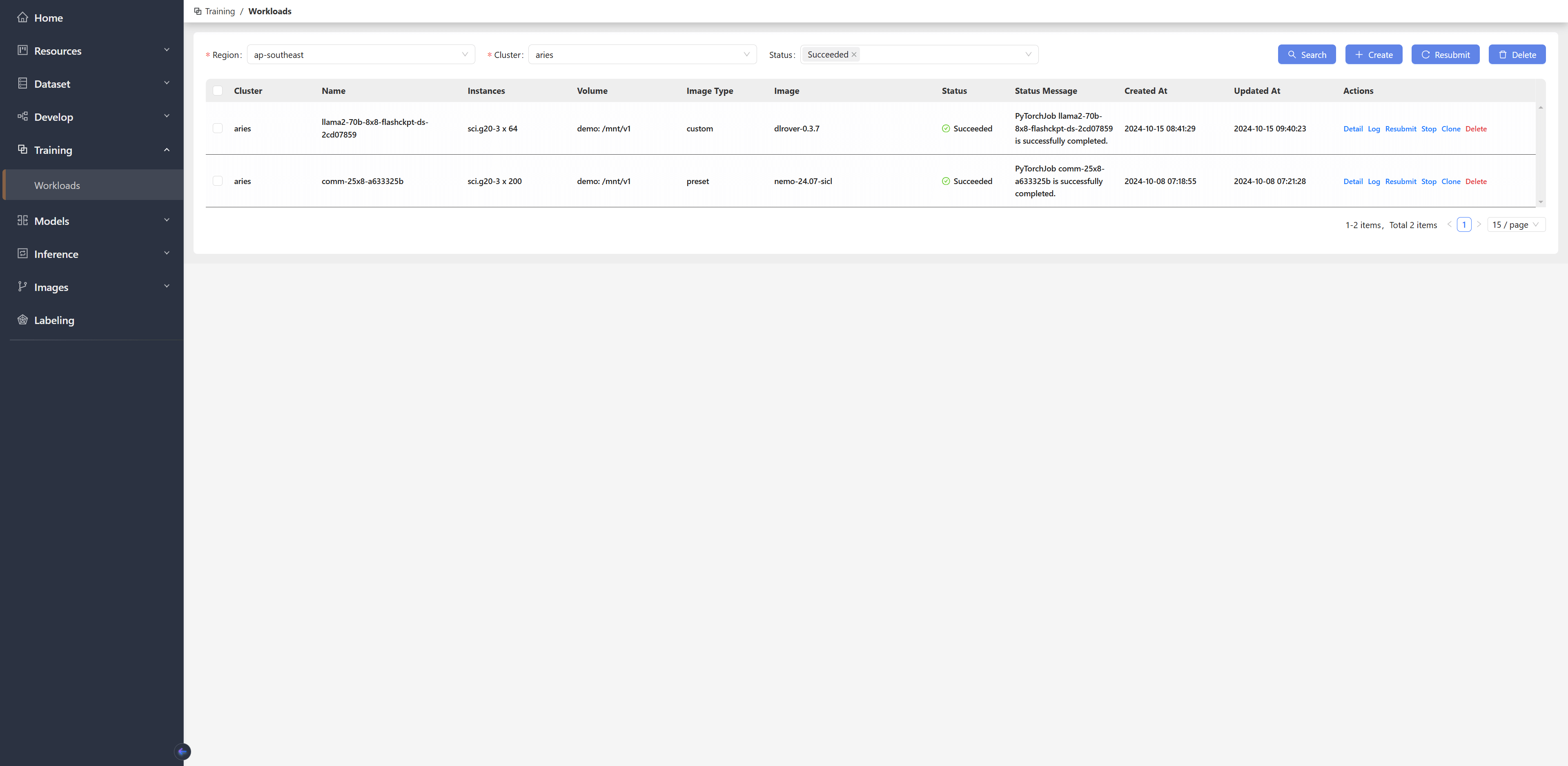
Task: Resubmit the llama2-70b-8x8-flashckpt workload
Action: click(1400, 129)
